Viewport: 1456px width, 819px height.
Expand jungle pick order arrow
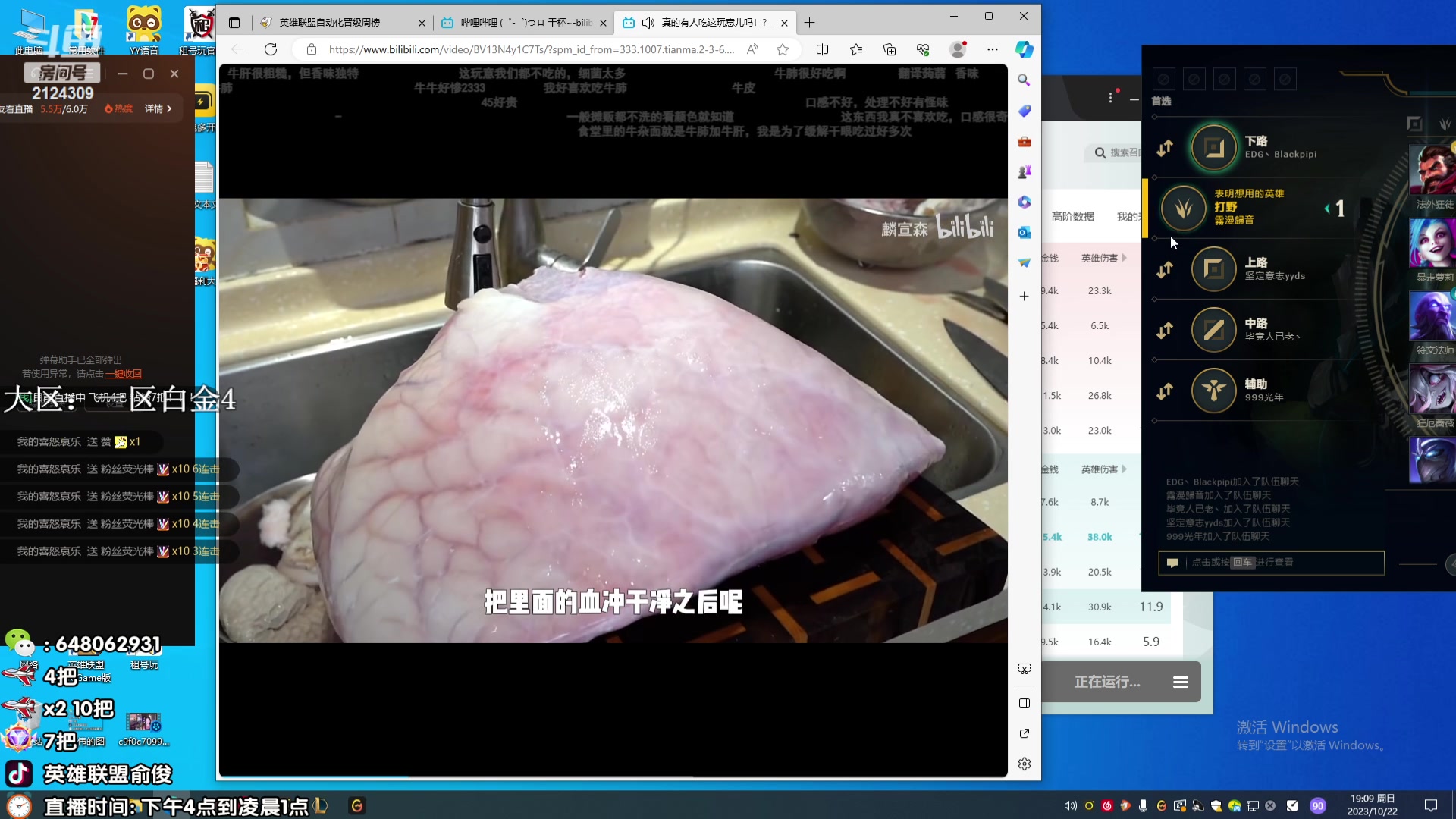[1327, 209]
